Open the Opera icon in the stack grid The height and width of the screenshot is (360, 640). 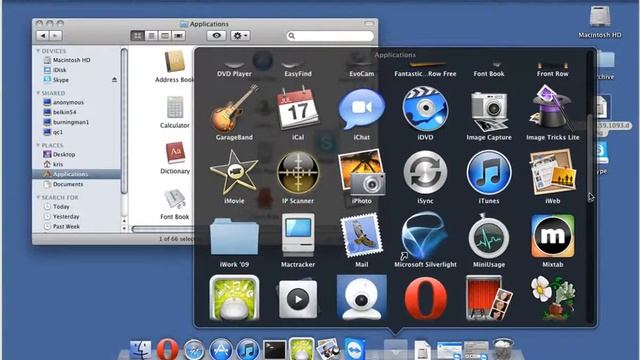(x=425, y=299)
